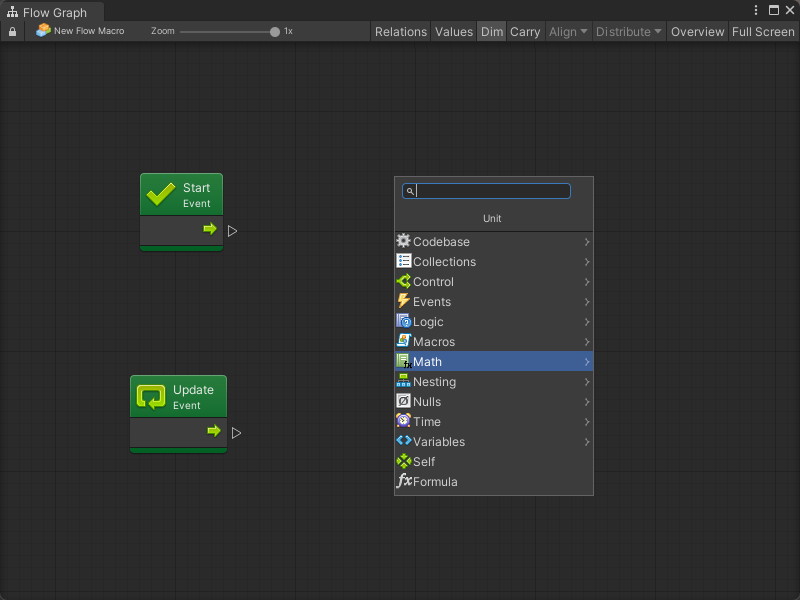Click the Zoom slider handle
This screenshot has height=600, width=800.
tap(275, 31)
